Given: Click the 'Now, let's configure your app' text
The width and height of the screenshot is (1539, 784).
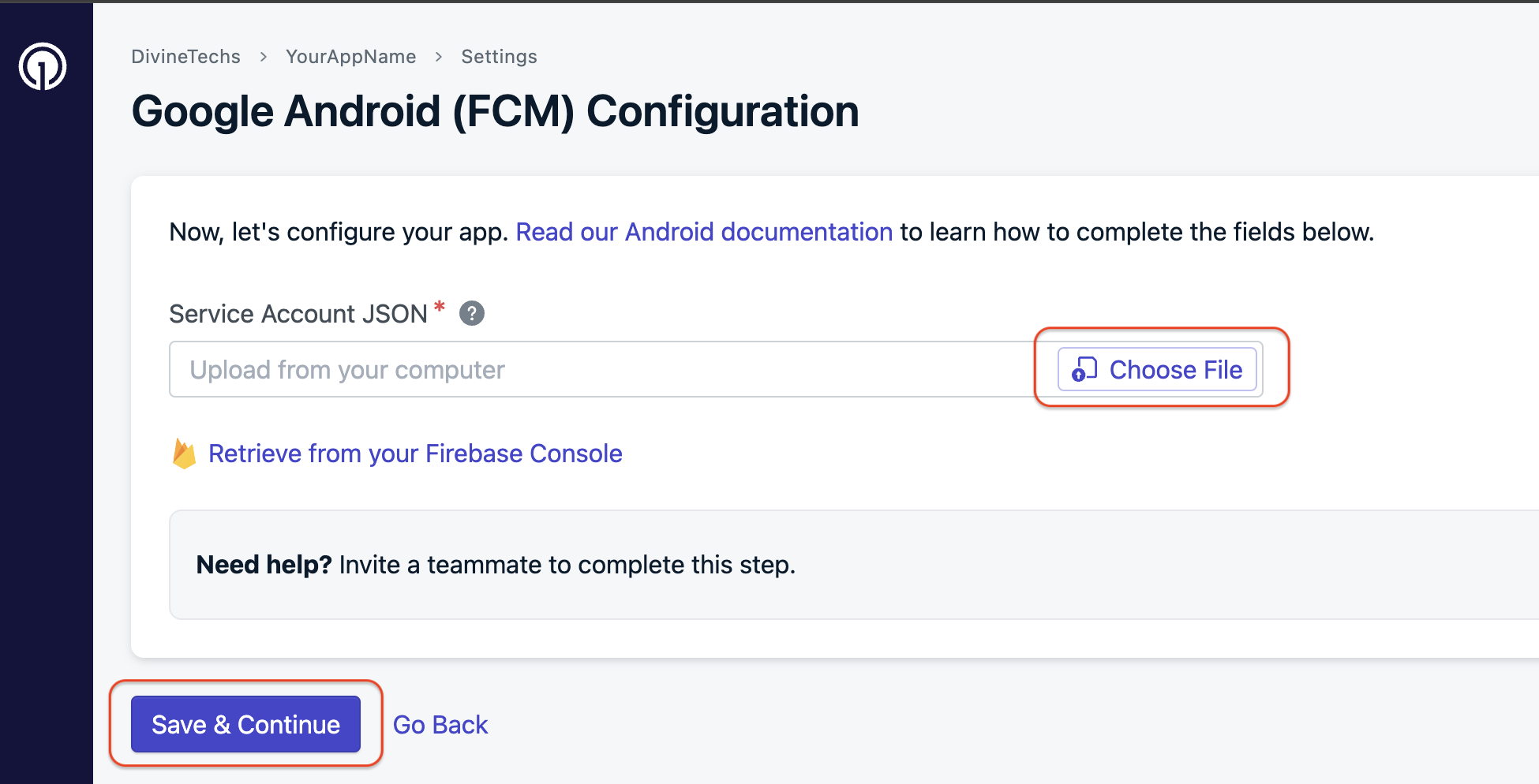Looking at the screenshot, I should tap(339, 232).
